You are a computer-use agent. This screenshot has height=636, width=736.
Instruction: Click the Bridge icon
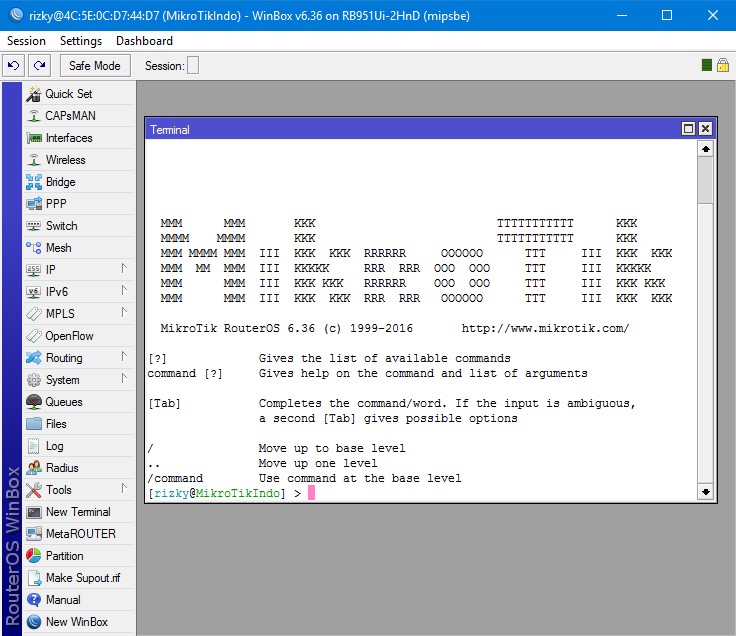33,182
